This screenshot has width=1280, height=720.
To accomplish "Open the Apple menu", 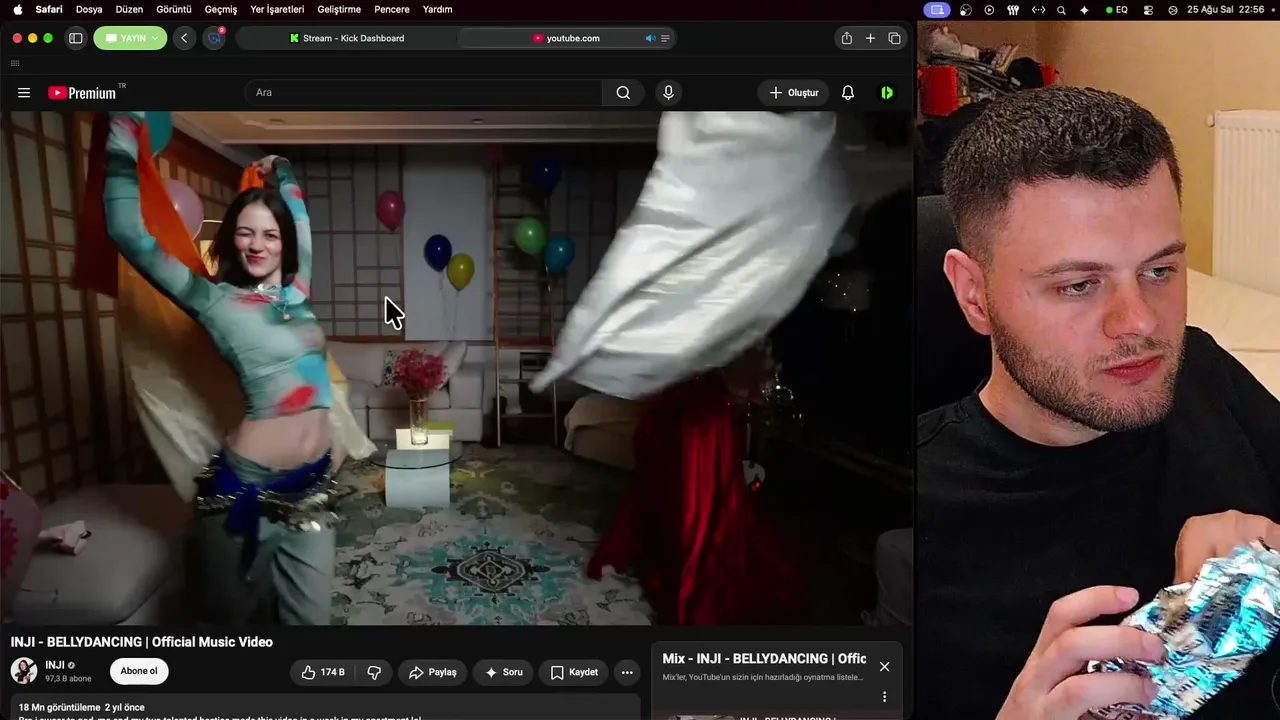I will (x=17, y=9).
